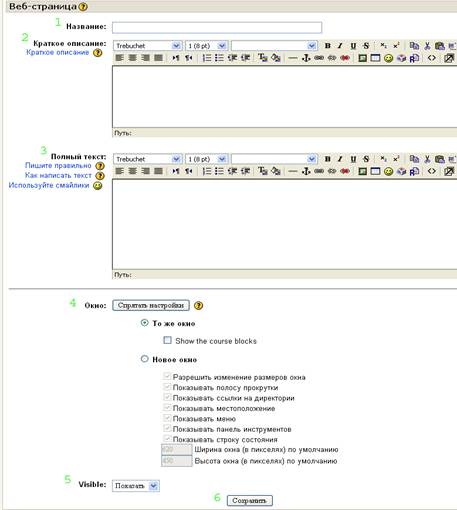The width and height of the screenshot is (457, 510).
Task: Insert horizontal rule in the Полный текст toolbar
Action: coord(293,171)
